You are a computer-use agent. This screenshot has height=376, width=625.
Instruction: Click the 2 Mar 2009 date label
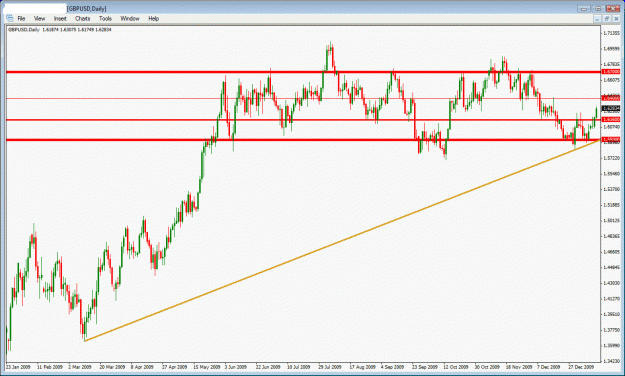coord(80,366)
